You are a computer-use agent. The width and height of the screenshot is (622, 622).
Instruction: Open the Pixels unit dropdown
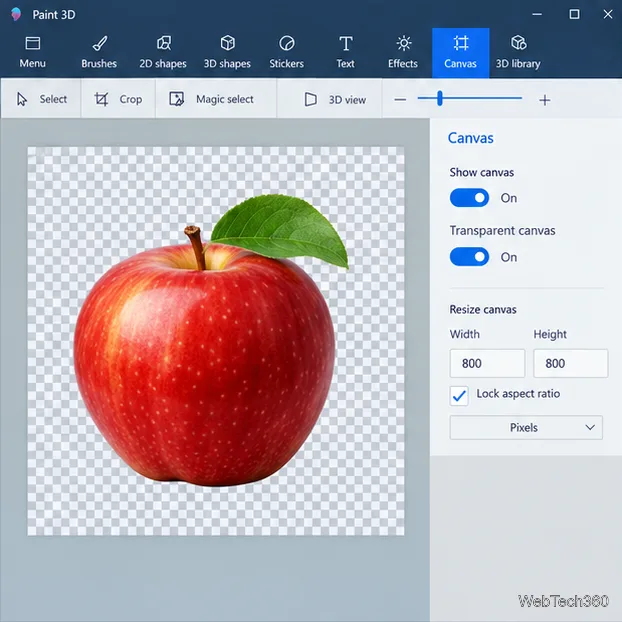coord(526,427)
